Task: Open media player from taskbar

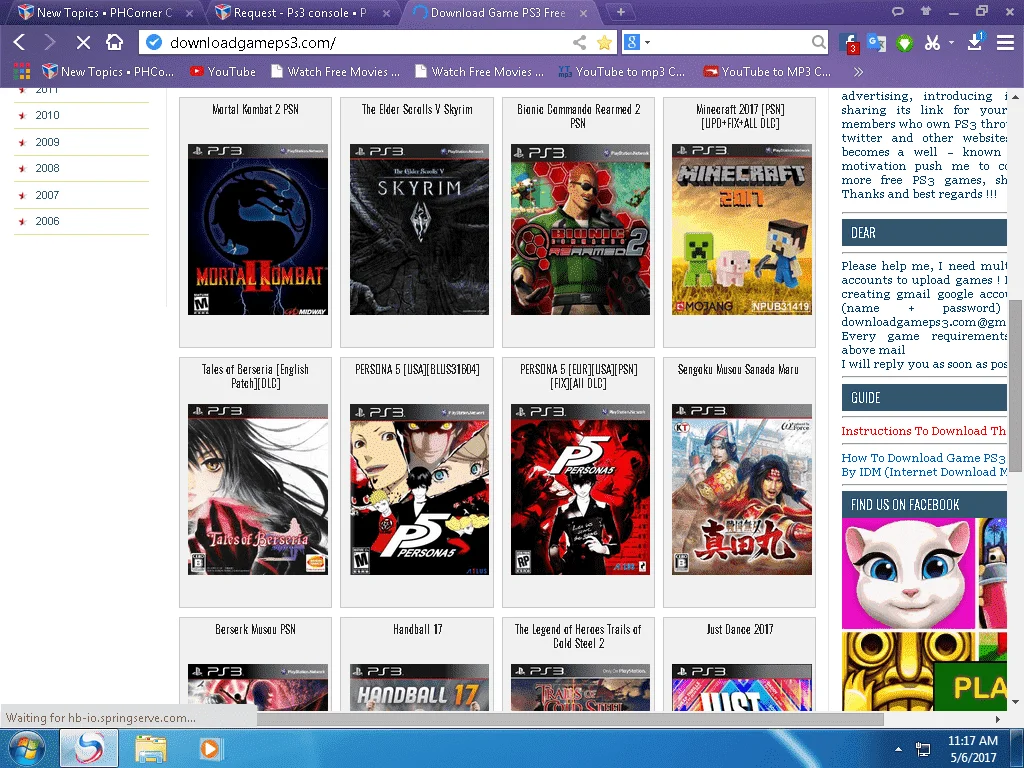Action: tap(210, 748)
